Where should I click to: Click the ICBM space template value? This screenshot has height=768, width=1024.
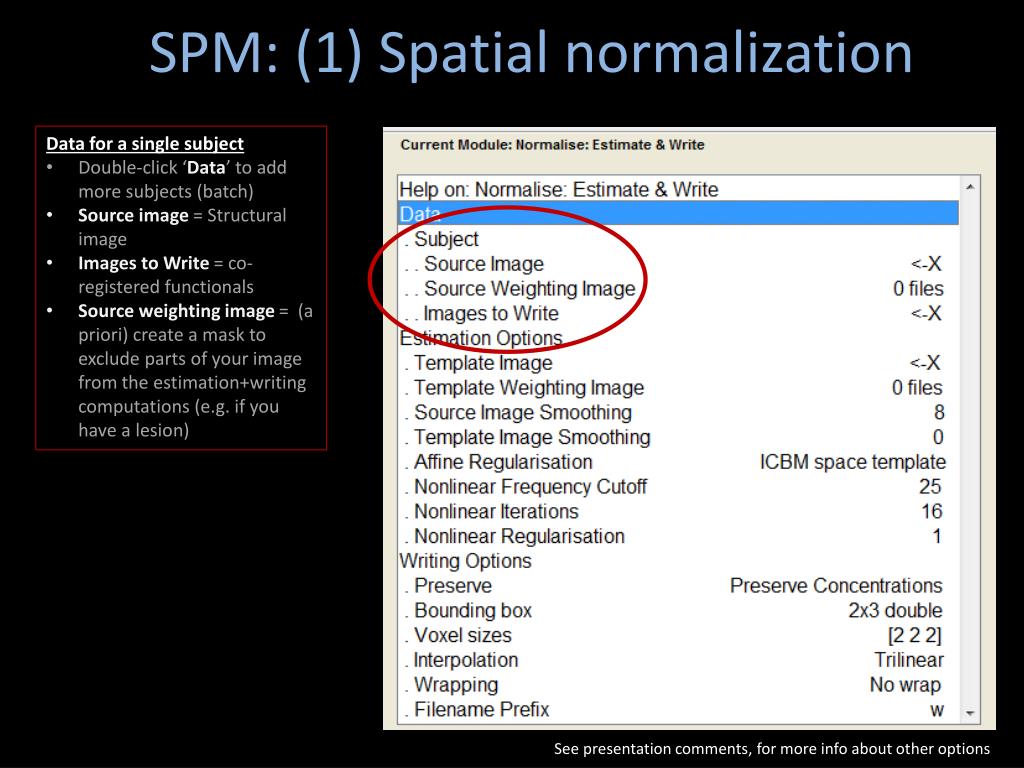pyautogui.click(x=852, y=462)
